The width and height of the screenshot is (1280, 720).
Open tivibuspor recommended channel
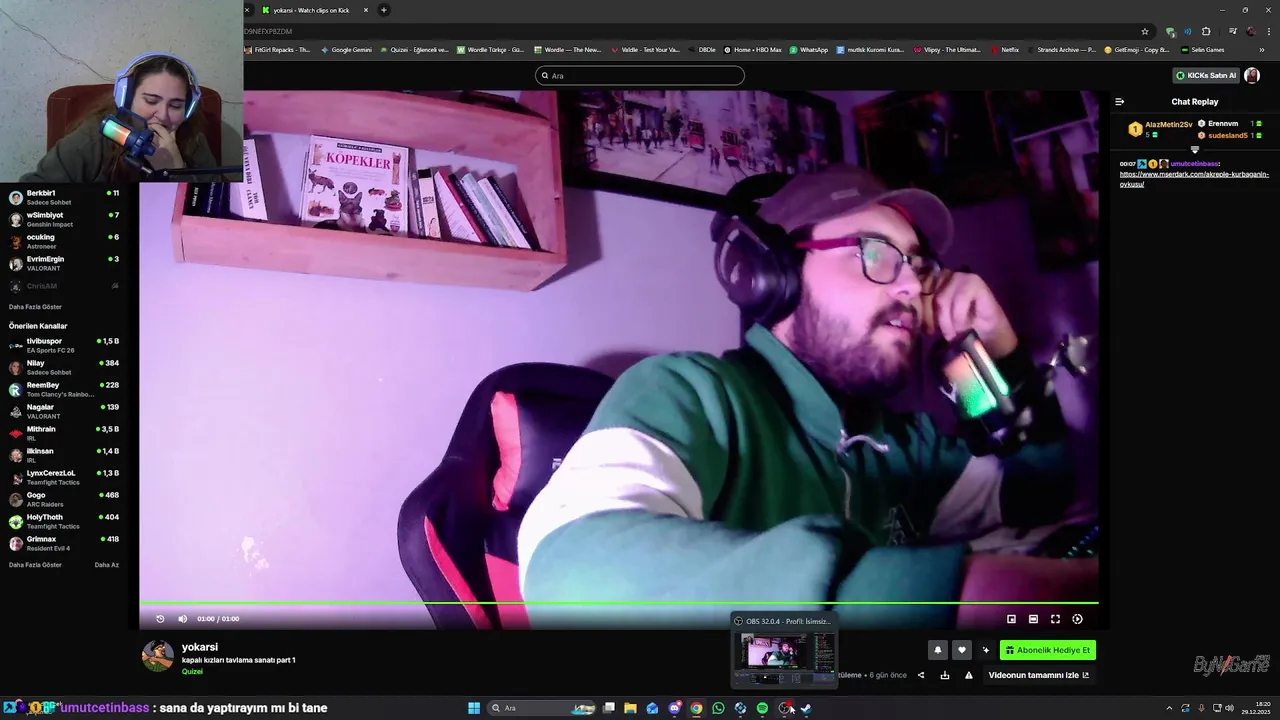(x=64, y=345)
